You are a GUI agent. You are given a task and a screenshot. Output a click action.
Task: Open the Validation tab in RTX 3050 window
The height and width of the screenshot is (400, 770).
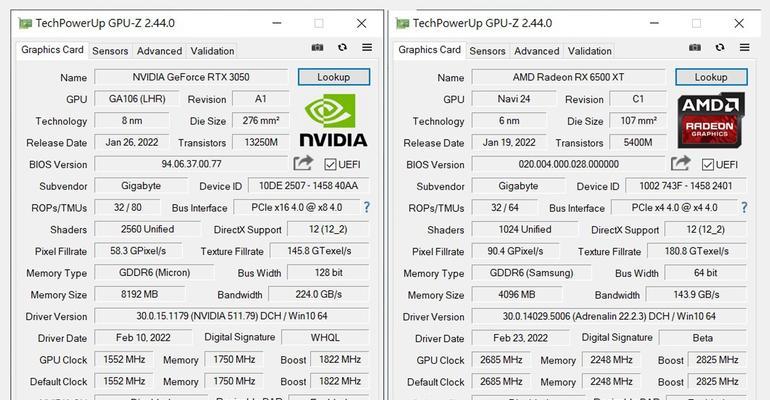click(212, 51)
